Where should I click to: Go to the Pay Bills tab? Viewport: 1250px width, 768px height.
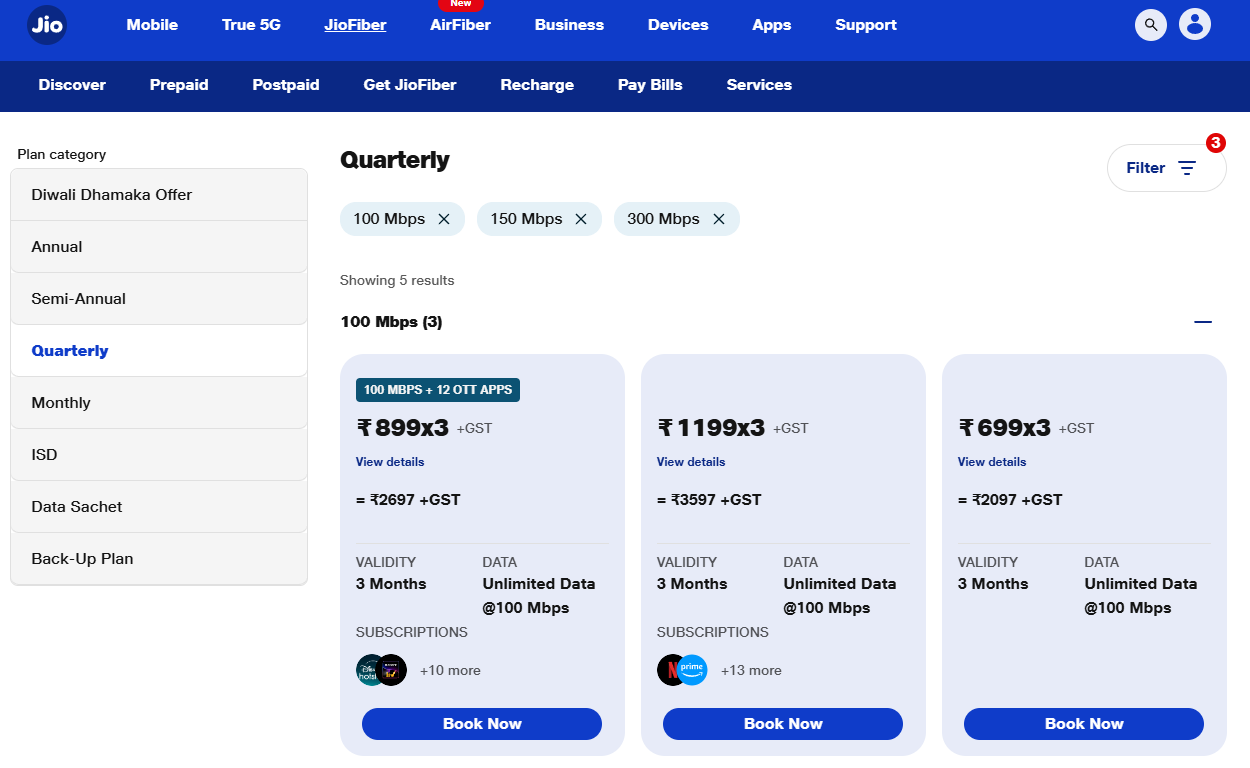[x=650, y=85]
